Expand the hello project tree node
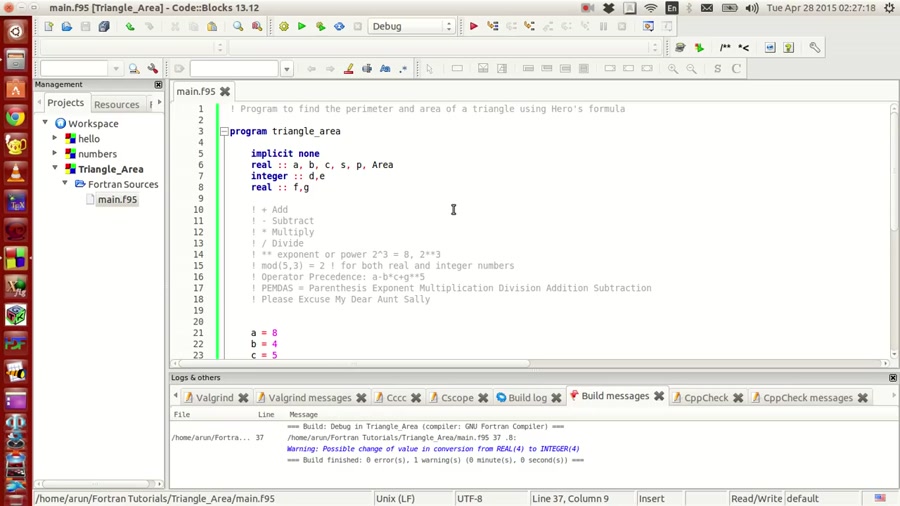900x506 pixels. (55, 139)
